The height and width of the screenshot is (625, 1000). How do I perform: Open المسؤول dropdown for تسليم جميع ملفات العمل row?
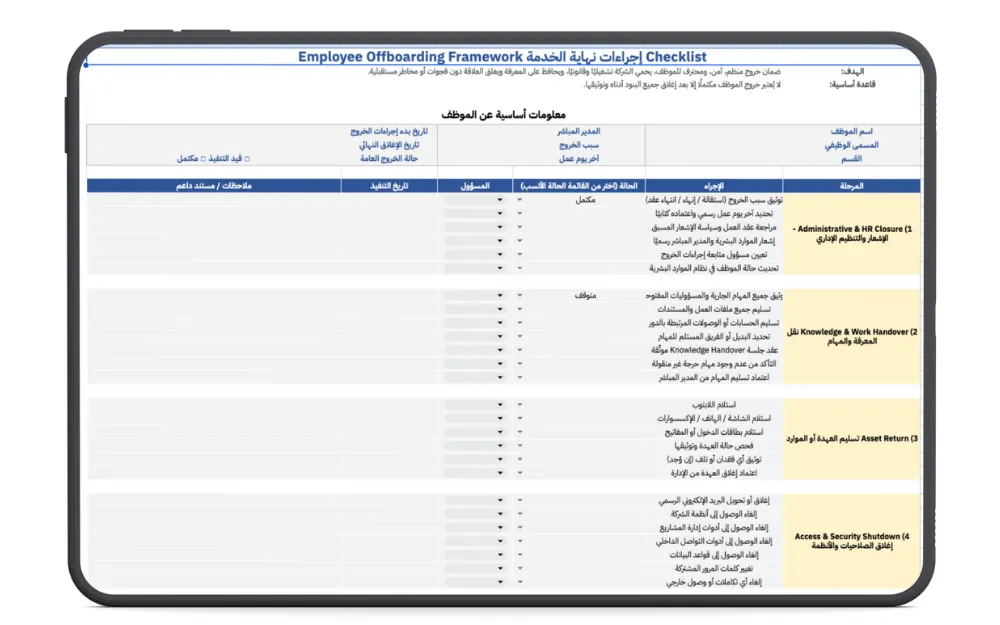coord(500,309)
